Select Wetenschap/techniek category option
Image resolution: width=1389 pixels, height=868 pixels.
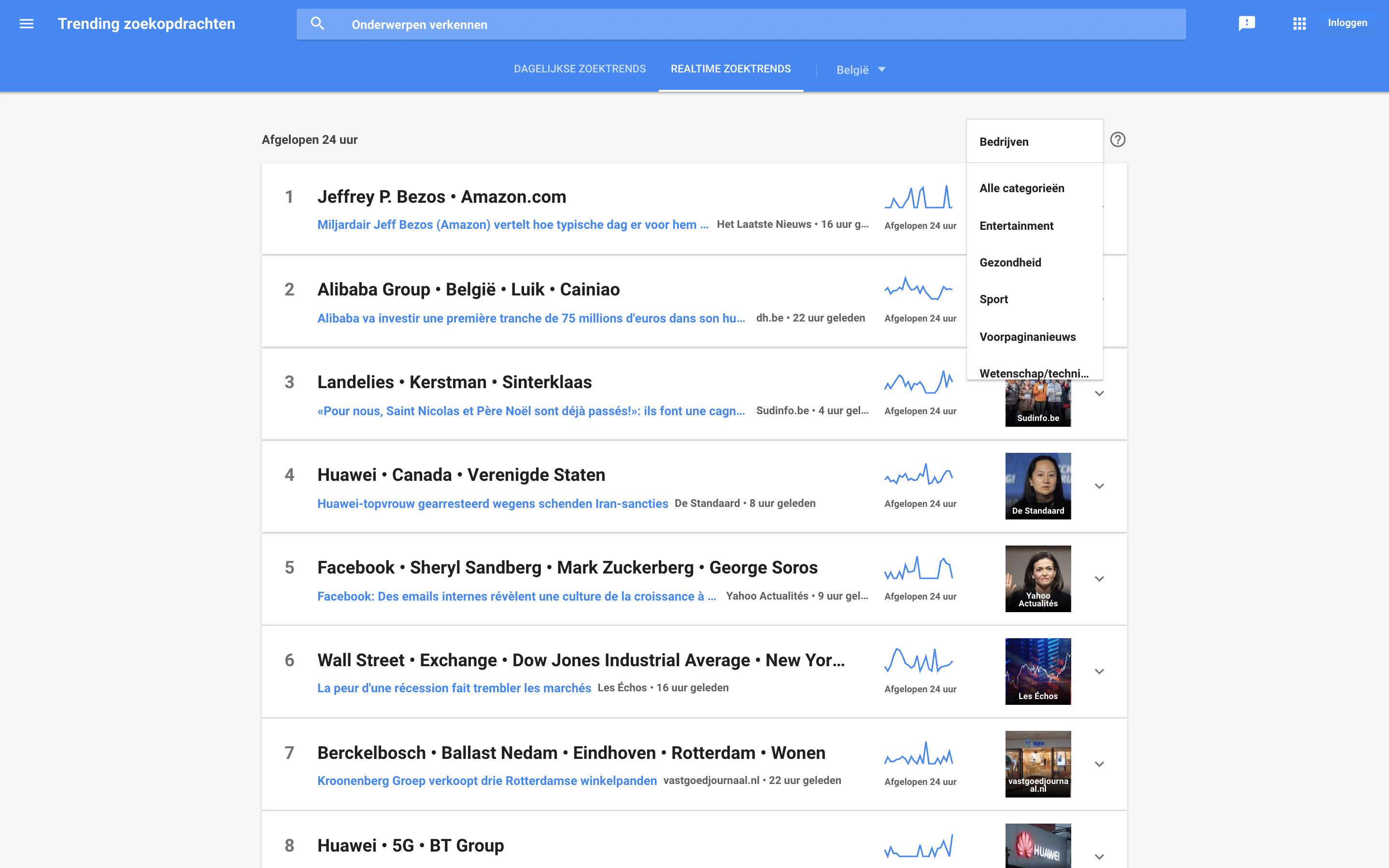click(x=1035, y=373)
